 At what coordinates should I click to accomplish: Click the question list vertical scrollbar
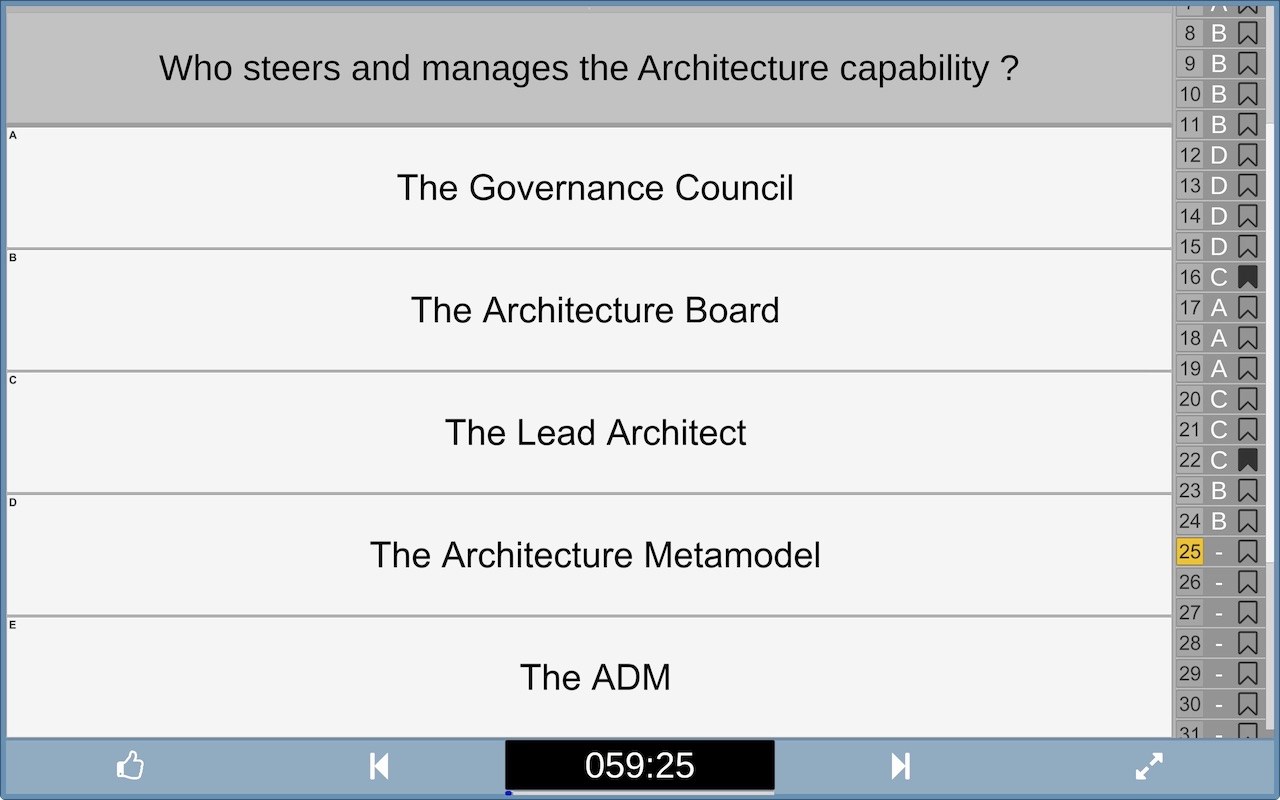point(1271,340)
